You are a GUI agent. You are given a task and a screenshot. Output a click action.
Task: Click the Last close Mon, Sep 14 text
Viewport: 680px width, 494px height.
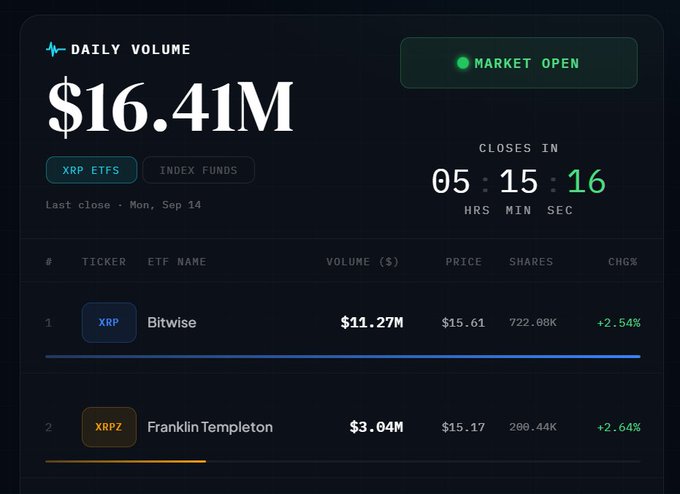(123, 205)
